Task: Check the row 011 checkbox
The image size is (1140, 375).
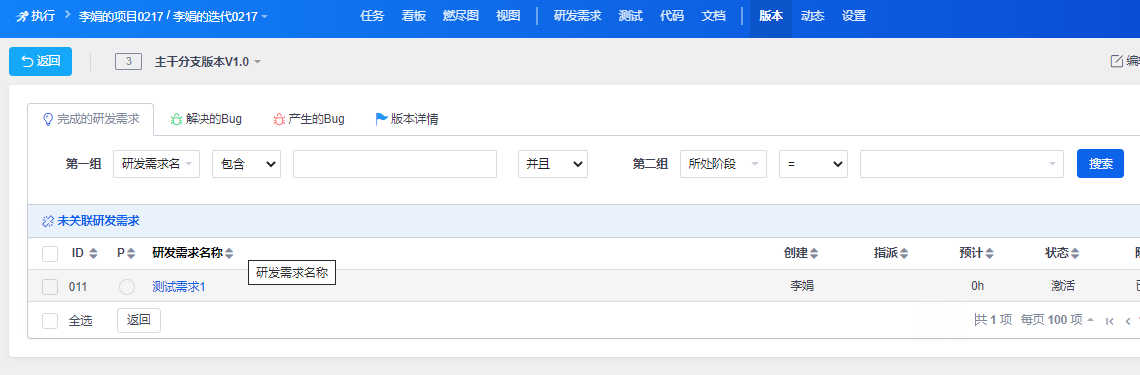Action: (50, 287)
